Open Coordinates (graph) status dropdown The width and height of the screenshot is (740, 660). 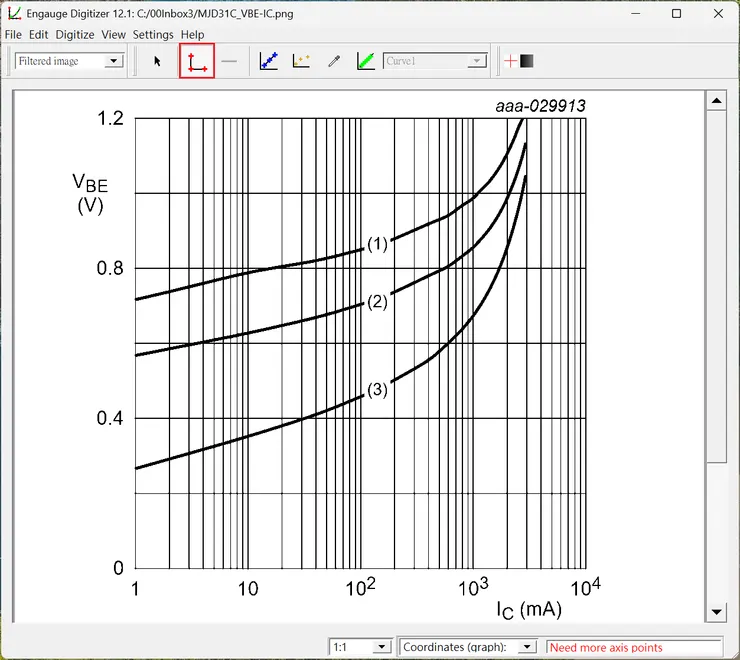coord(468,647)
